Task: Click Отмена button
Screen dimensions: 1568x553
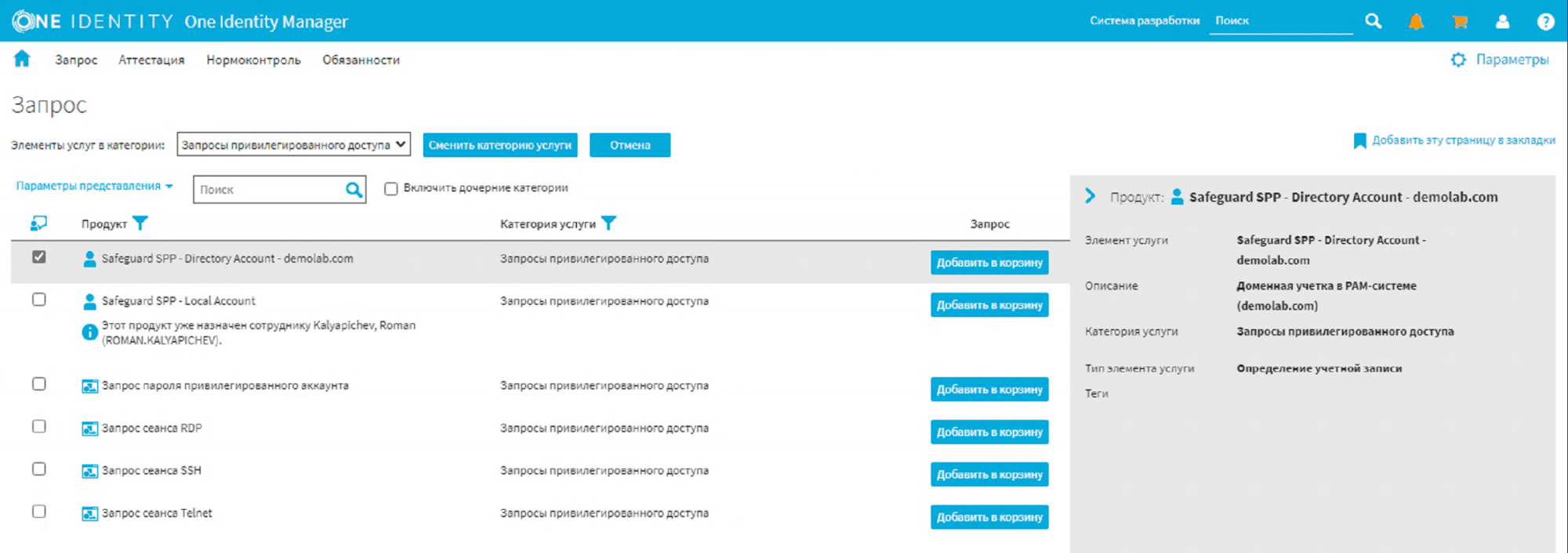Action: (x=630, y=145)
